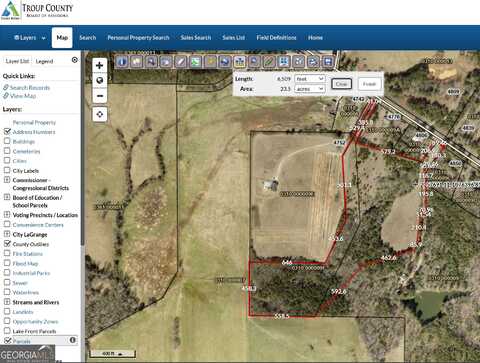Expand the Streams and Rivers group
Viewport: 480px width, 363px height.
[x=7, y=302]
